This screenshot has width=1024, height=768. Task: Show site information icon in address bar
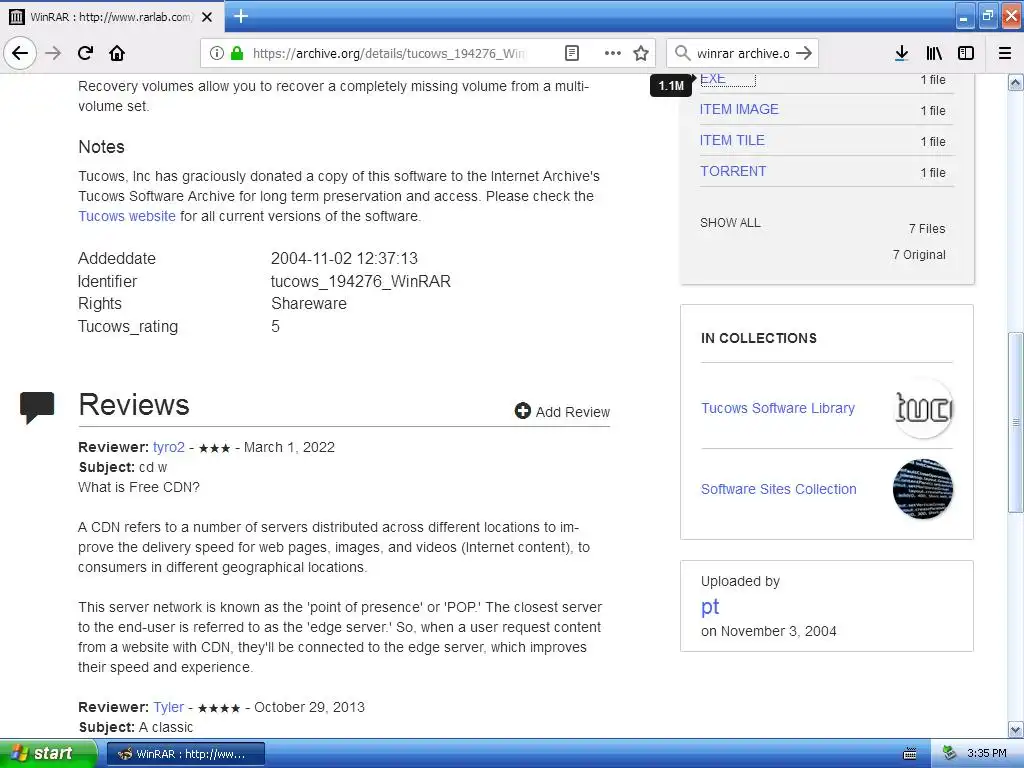click(x=216, y=53)
